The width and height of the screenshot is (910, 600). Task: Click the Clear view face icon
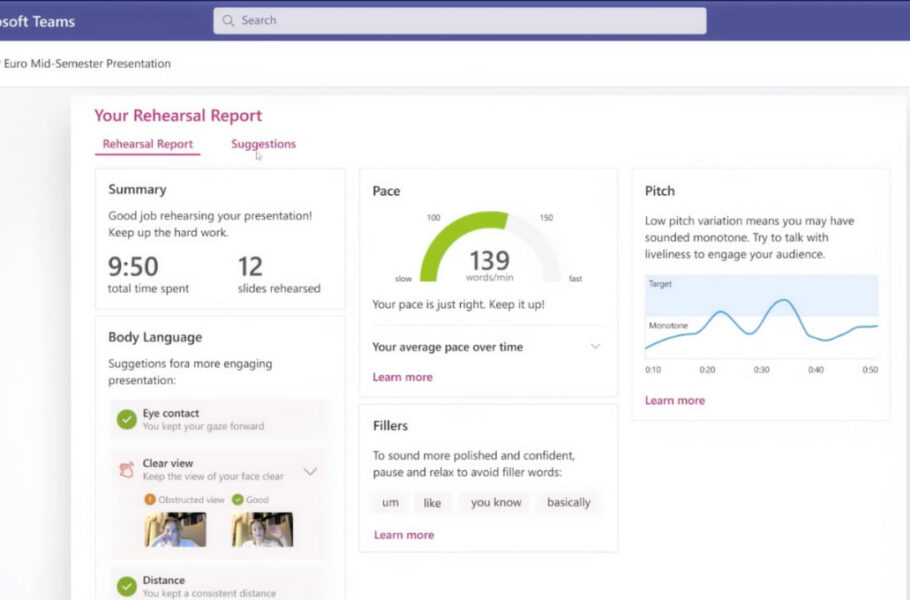[x=126, y=470]
